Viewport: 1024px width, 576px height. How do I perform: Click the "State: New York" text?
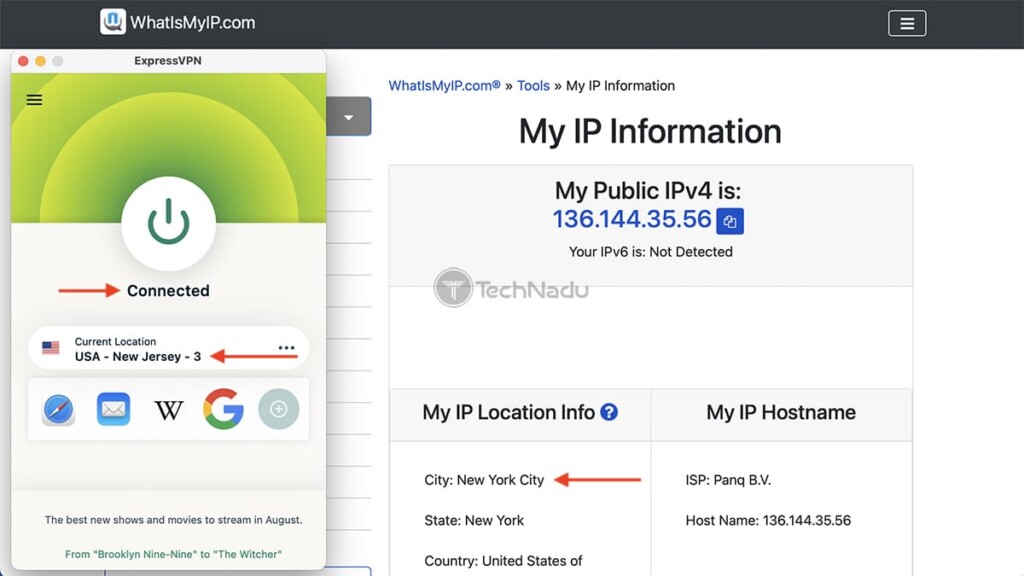[x=474, y=520]
